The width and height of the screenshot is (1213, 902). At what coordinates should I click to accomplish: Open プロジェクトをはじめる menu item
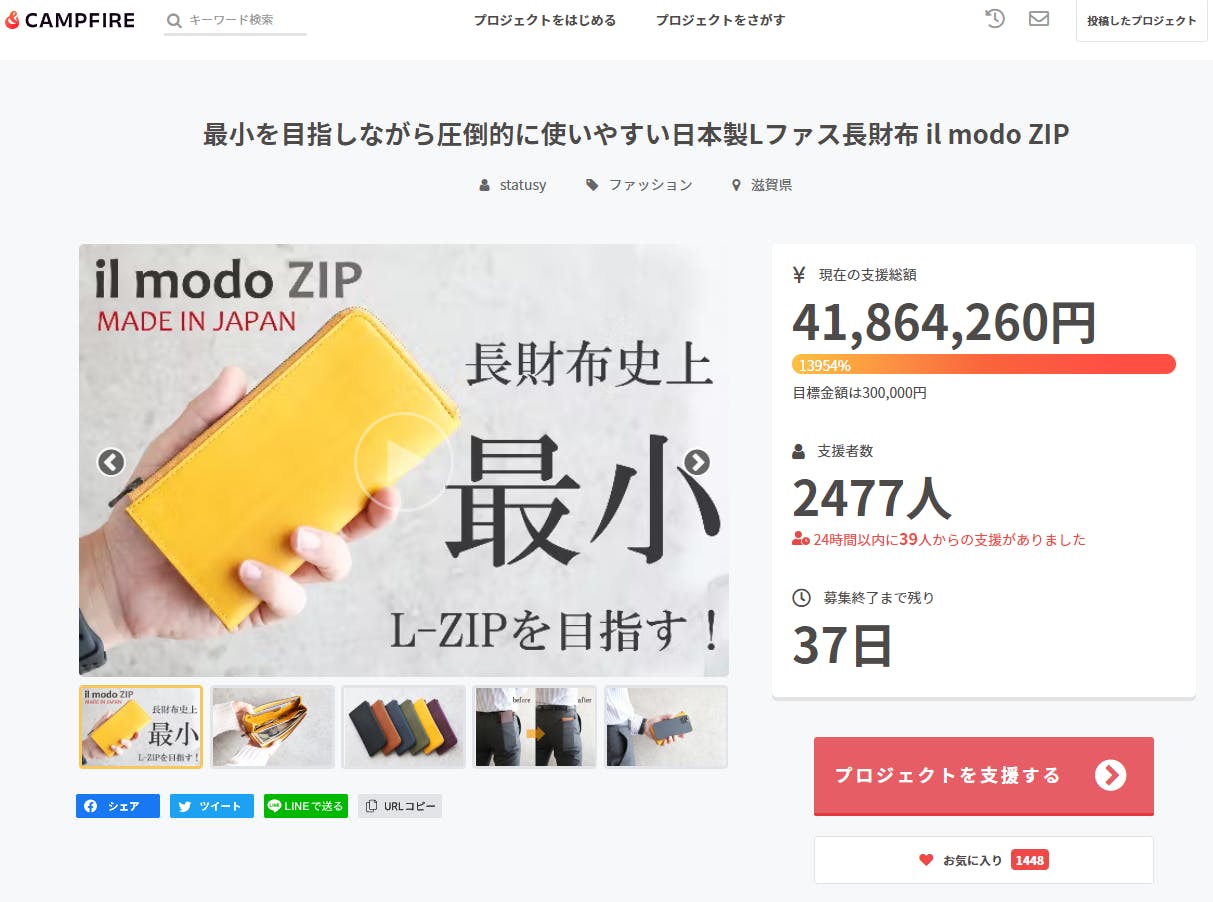[x=545, y=20]
